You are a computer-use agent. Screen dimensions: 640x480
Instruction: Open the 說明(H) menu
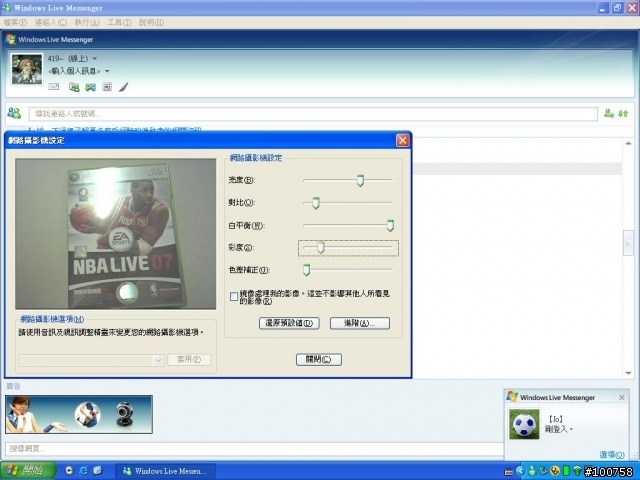(x=151, y=22)
